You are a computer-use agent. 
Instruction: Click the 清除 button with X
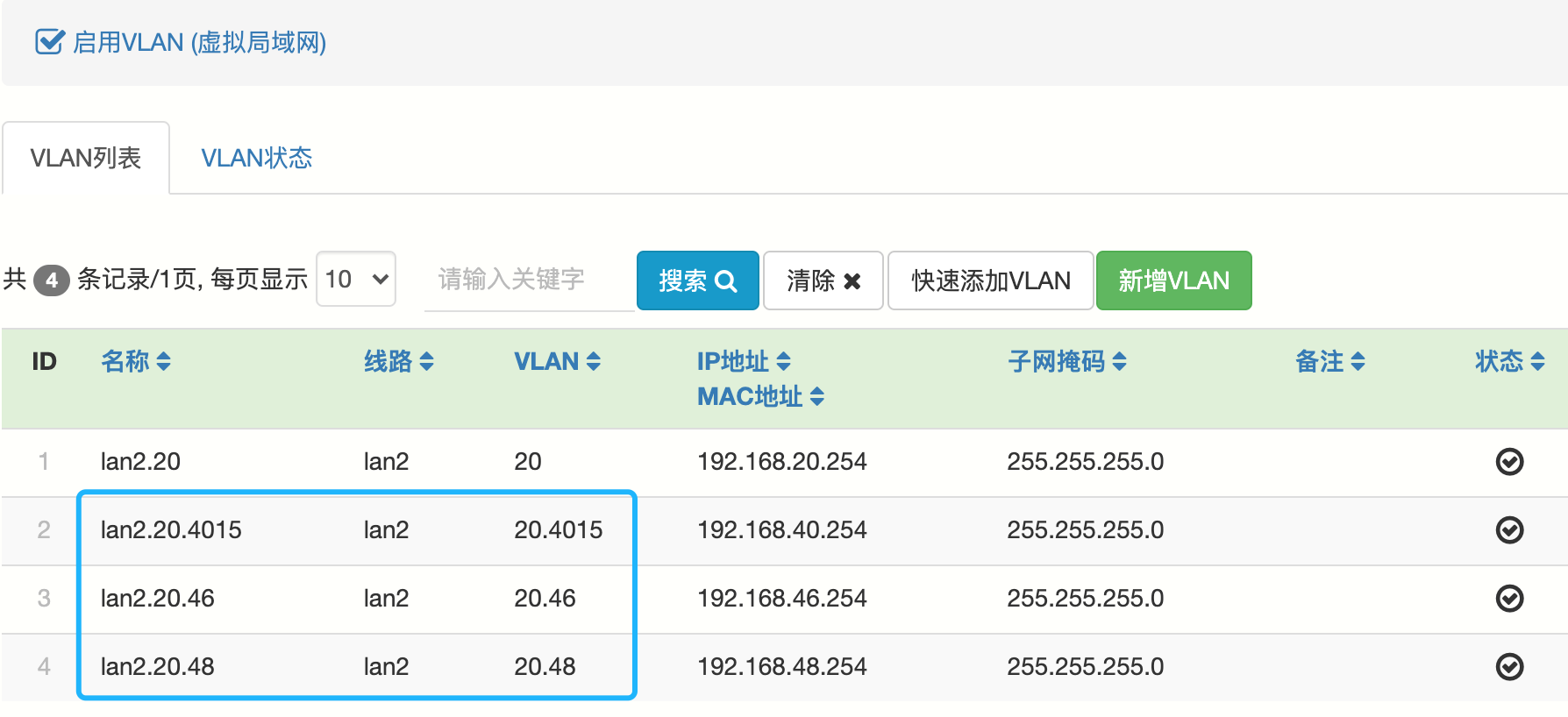tap(823, 280)
